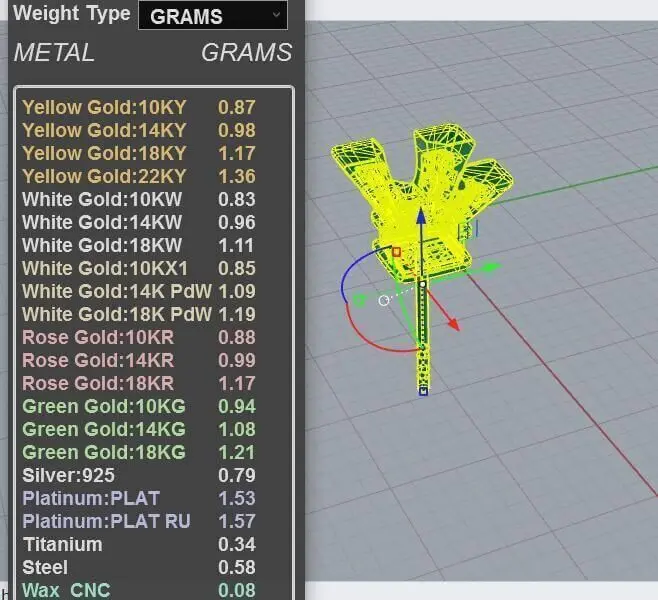Screen dimensions: 658x600
Task: Click the white circle gumball menu handle
Action: click(384, 301)
